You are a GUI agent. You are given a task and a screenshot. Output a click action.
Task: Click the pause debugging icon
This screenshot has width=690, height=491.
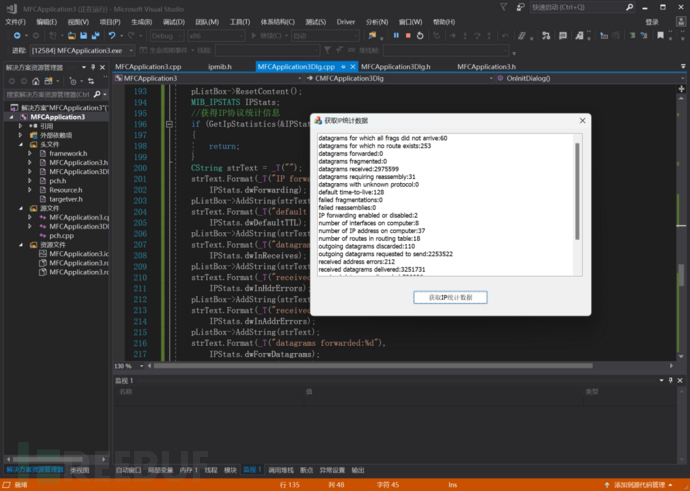(396, 35)
